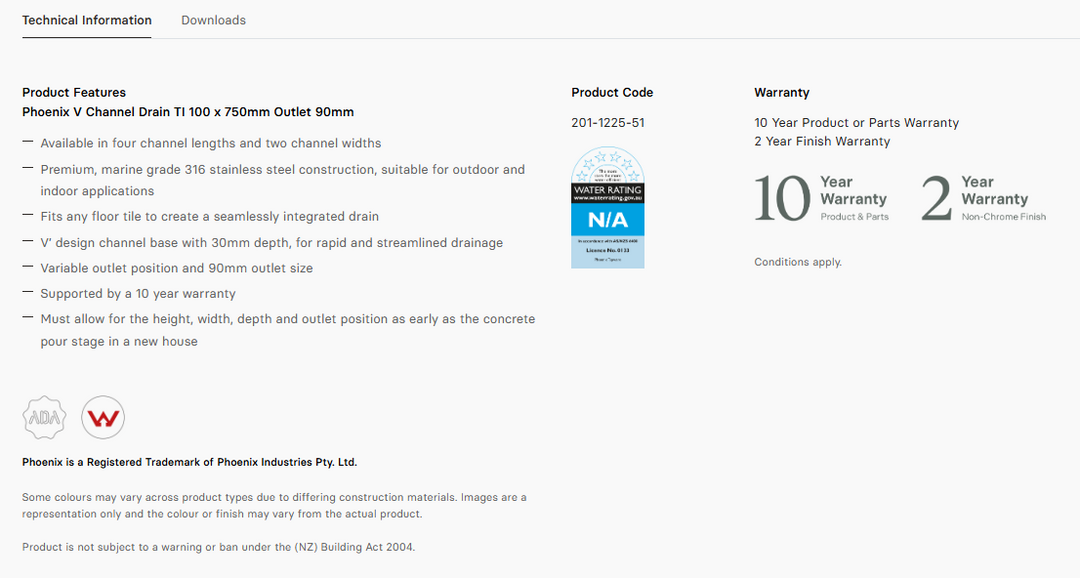
Task: Click the product code 201-1225-51
Action: click(x=607, y=123)
